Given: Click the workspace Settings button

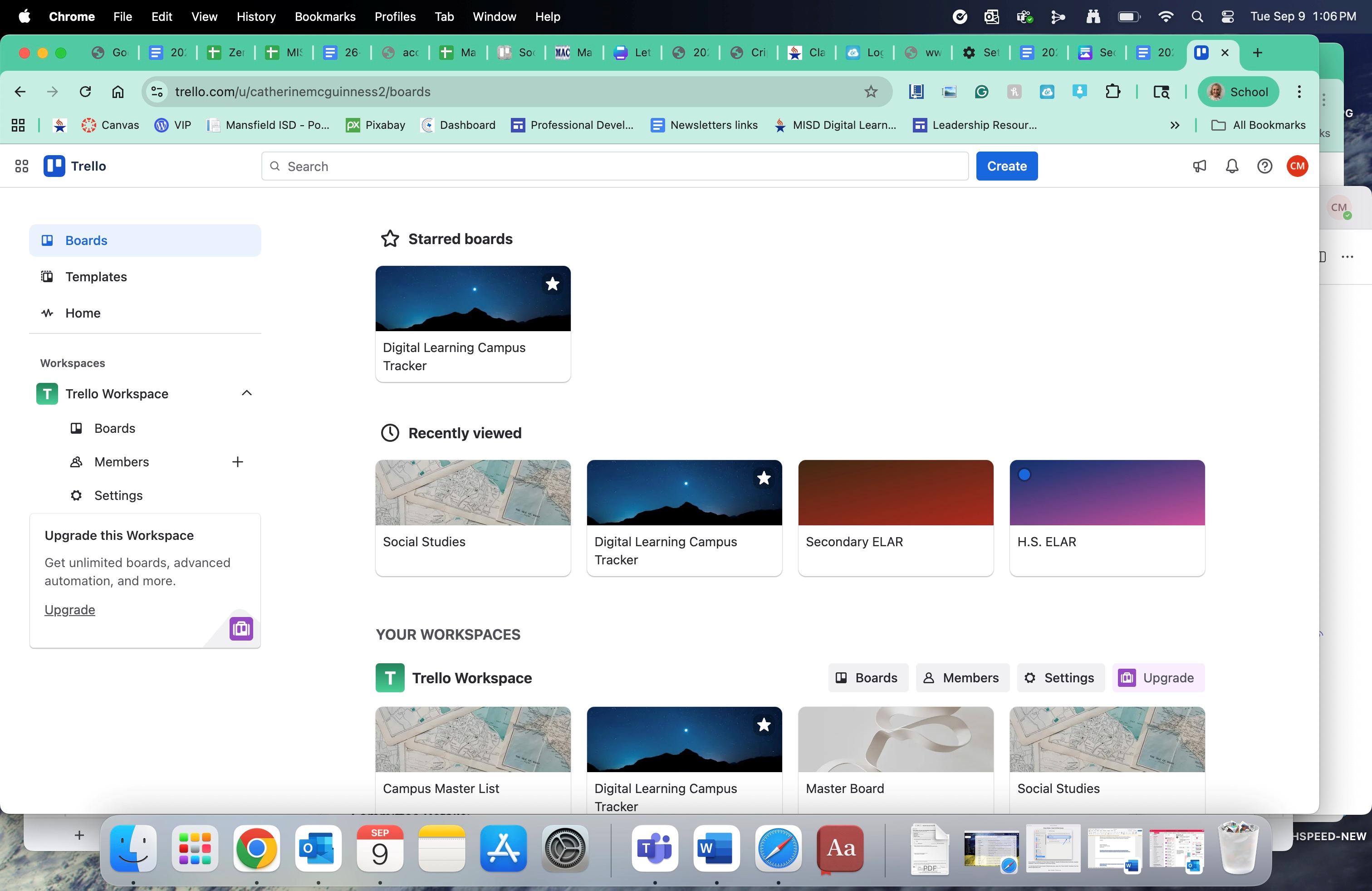Looking at the screenshot, I should pos(1060,678).
